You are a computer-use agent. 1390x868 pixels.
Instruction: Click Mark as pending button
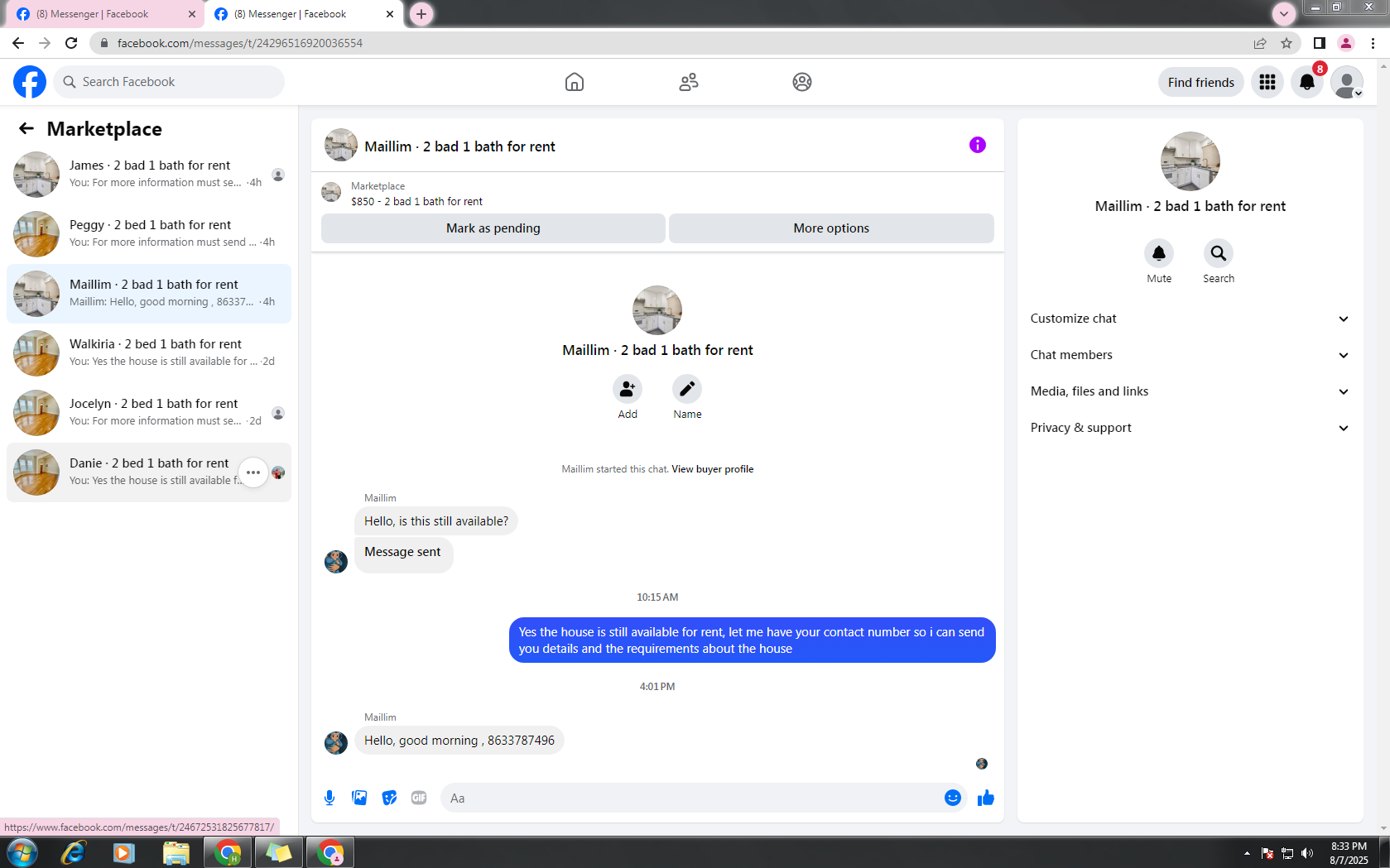pos(493,228)
